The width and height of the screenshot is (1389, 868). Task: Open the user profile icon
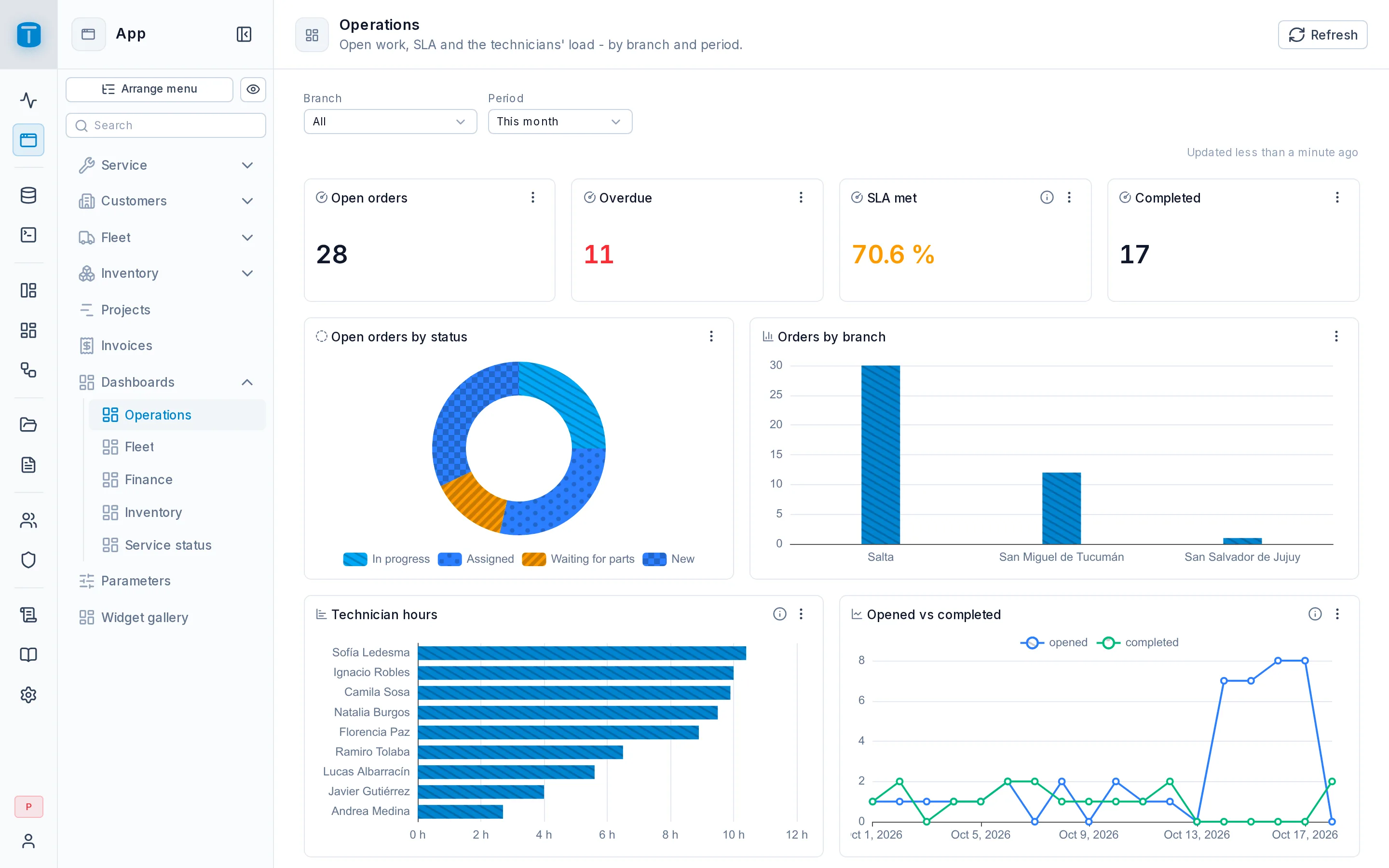(28, 841)
